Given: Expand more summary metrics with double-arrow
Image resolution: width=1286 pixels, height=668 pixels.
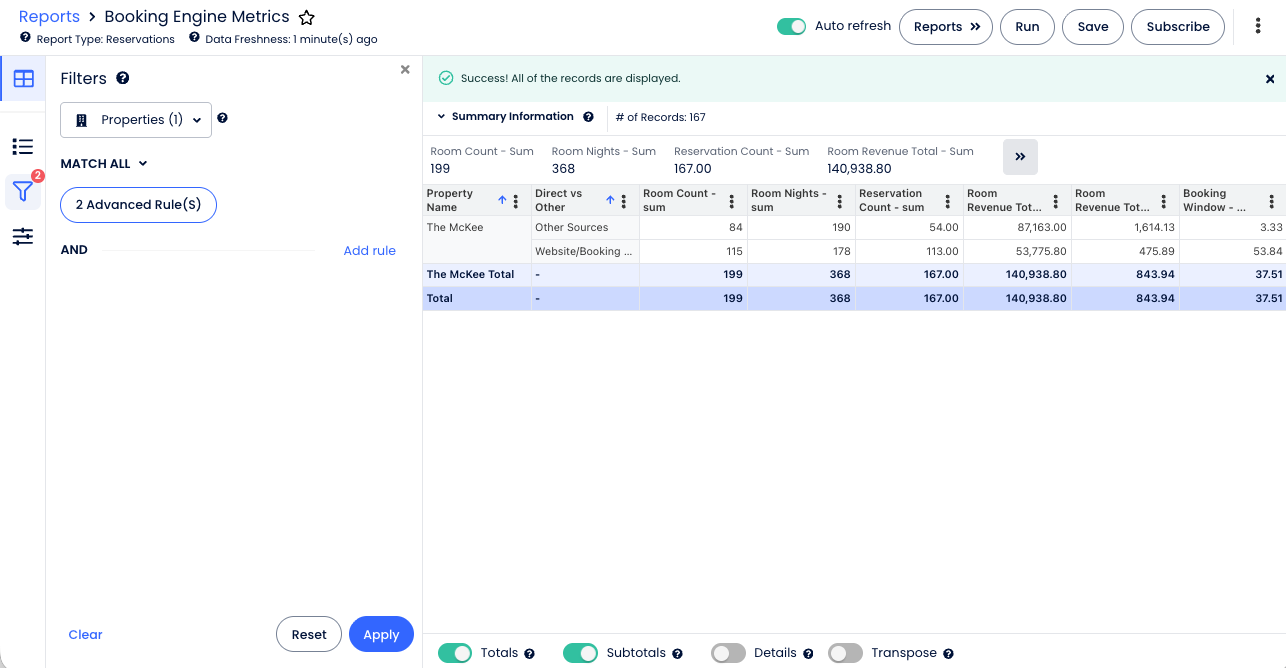Looking at the screenshot, I should coord(1020,157).
